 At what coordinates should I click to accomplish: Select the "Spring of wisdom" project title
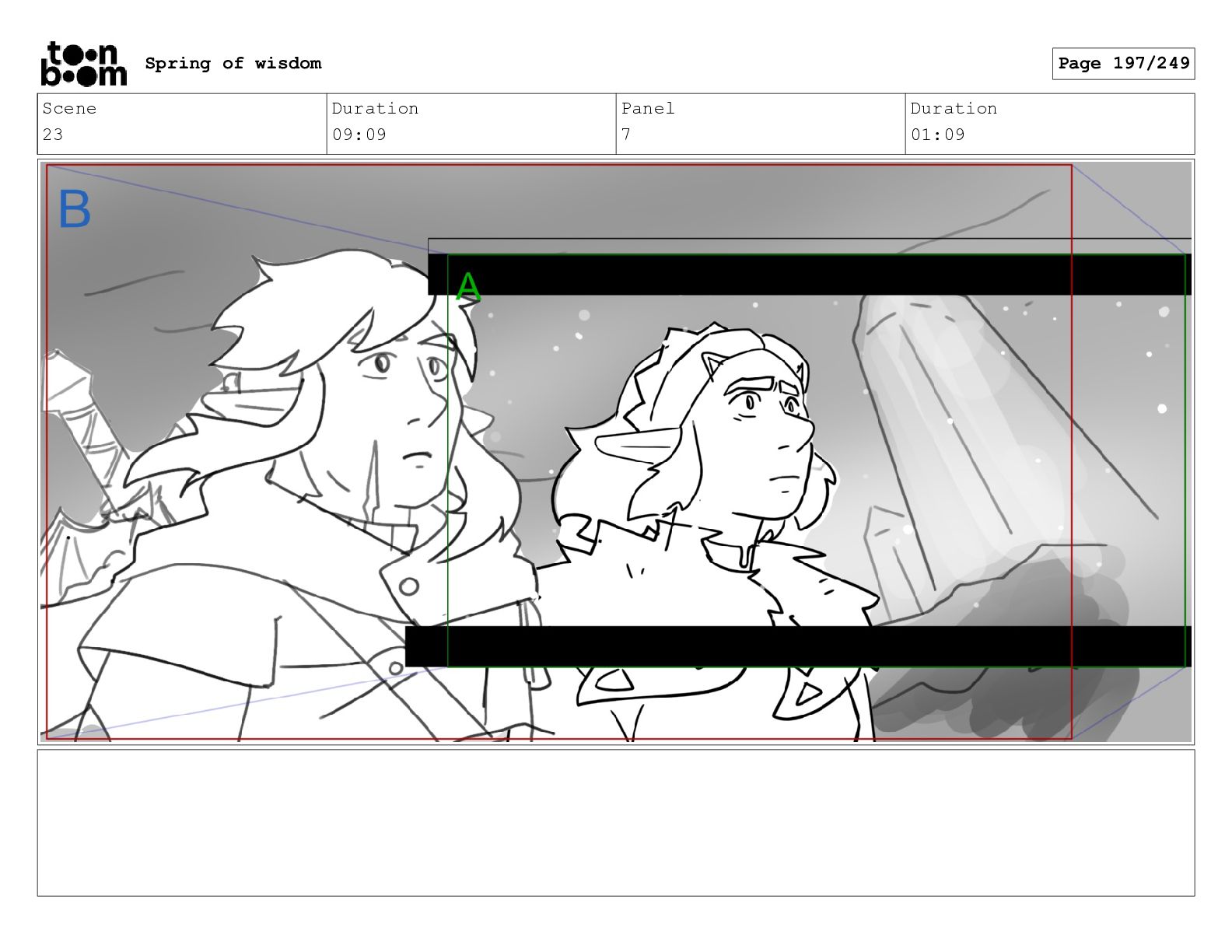[233, 64]
